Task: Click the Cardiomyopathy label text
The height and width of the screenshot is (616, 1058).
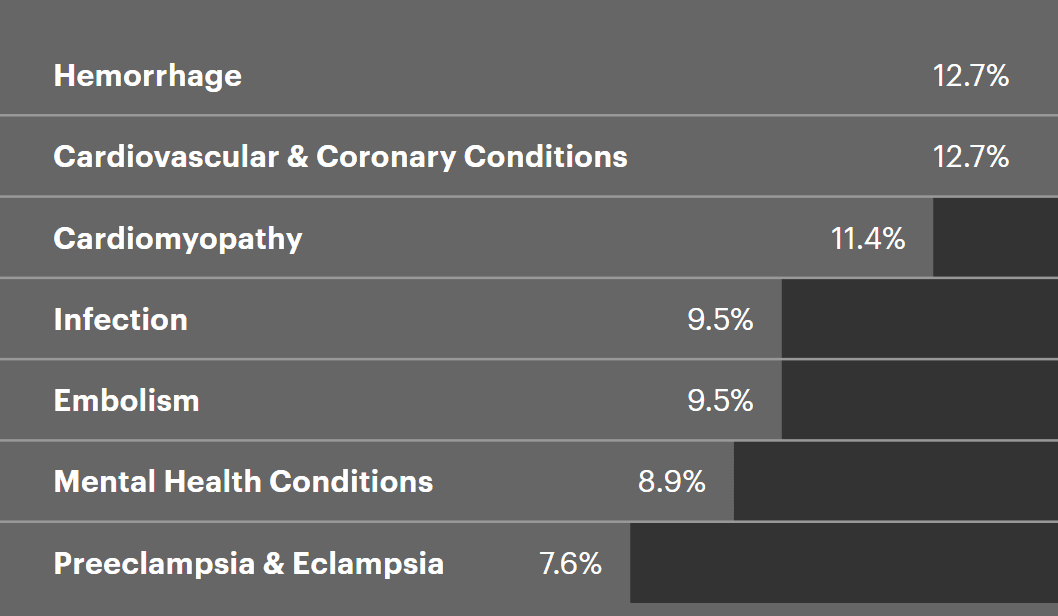Action: click(177, 239)
